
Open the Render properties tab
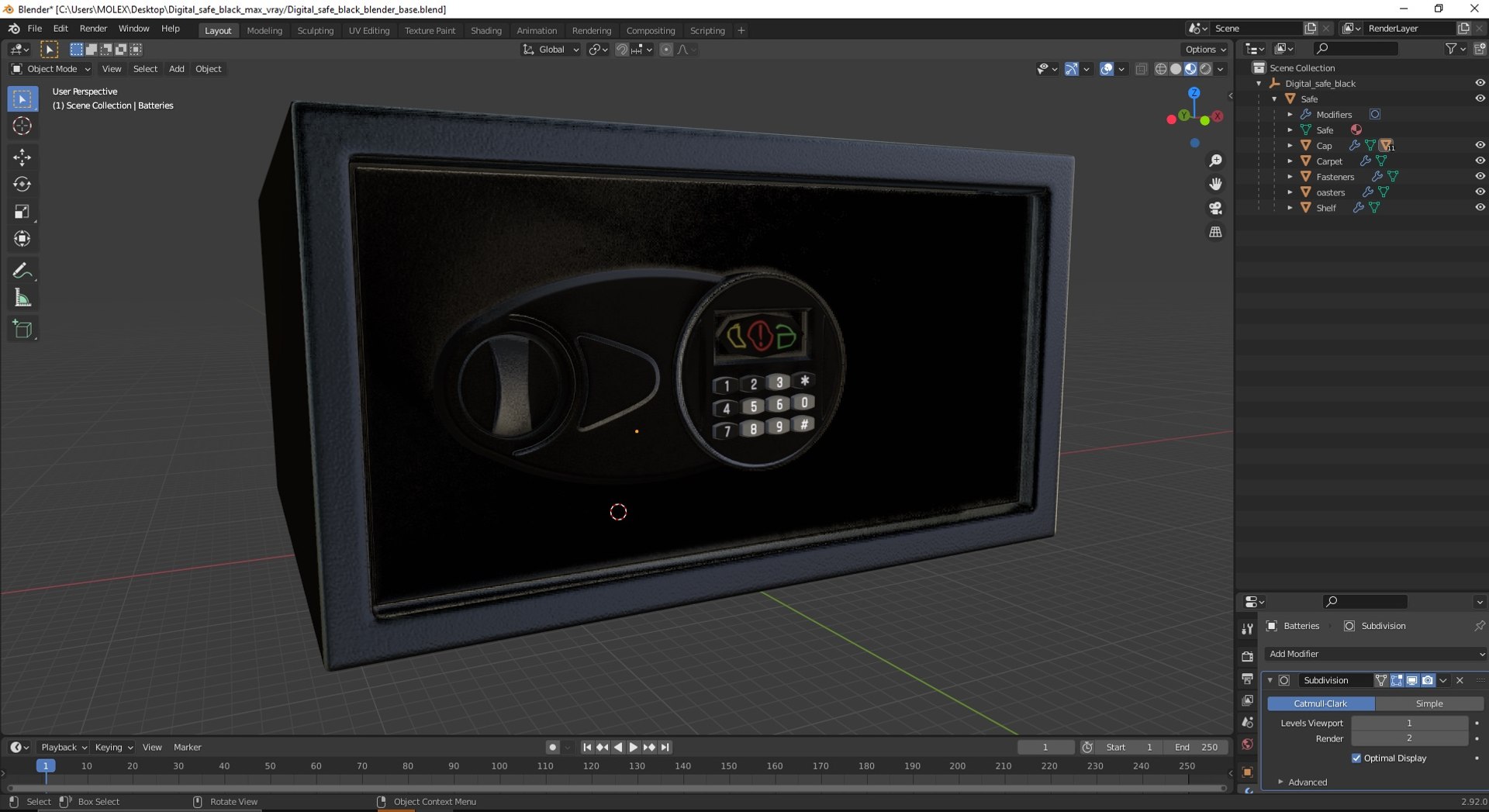coord(1247,656)
